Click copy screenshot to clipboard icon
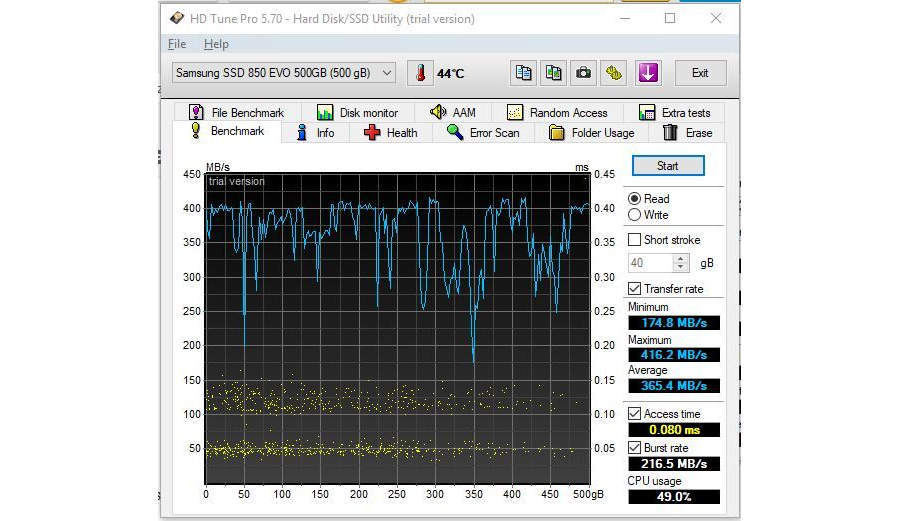This screenshot has width=900, height=521. [x=553, y=73]
